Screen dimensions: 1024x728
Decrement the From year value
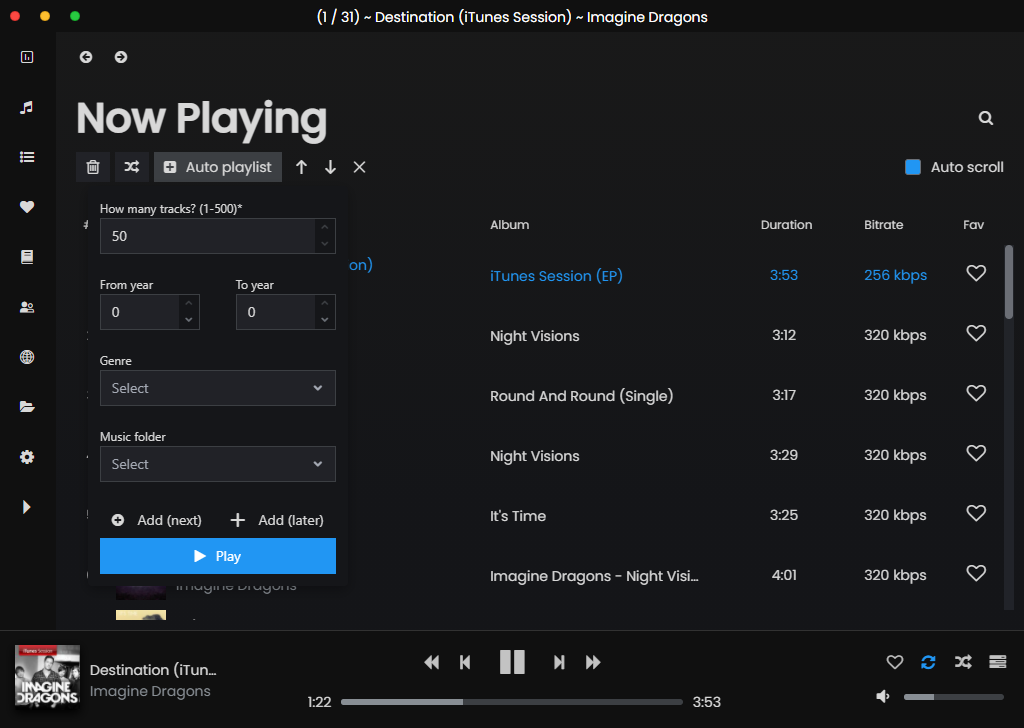(189, 320)
